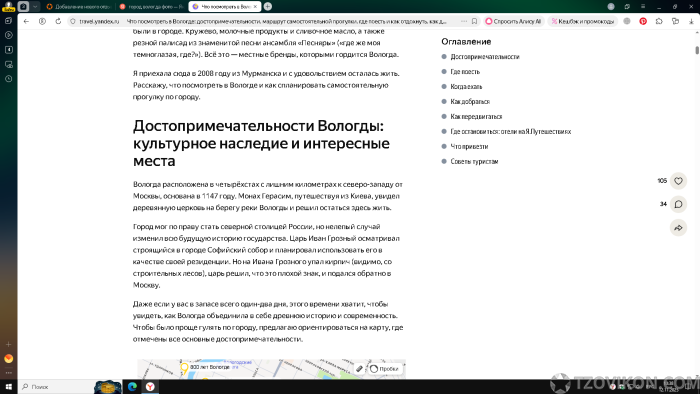Open the play icon in left sidebar
The image size is (700, 394).
(8, 35)
